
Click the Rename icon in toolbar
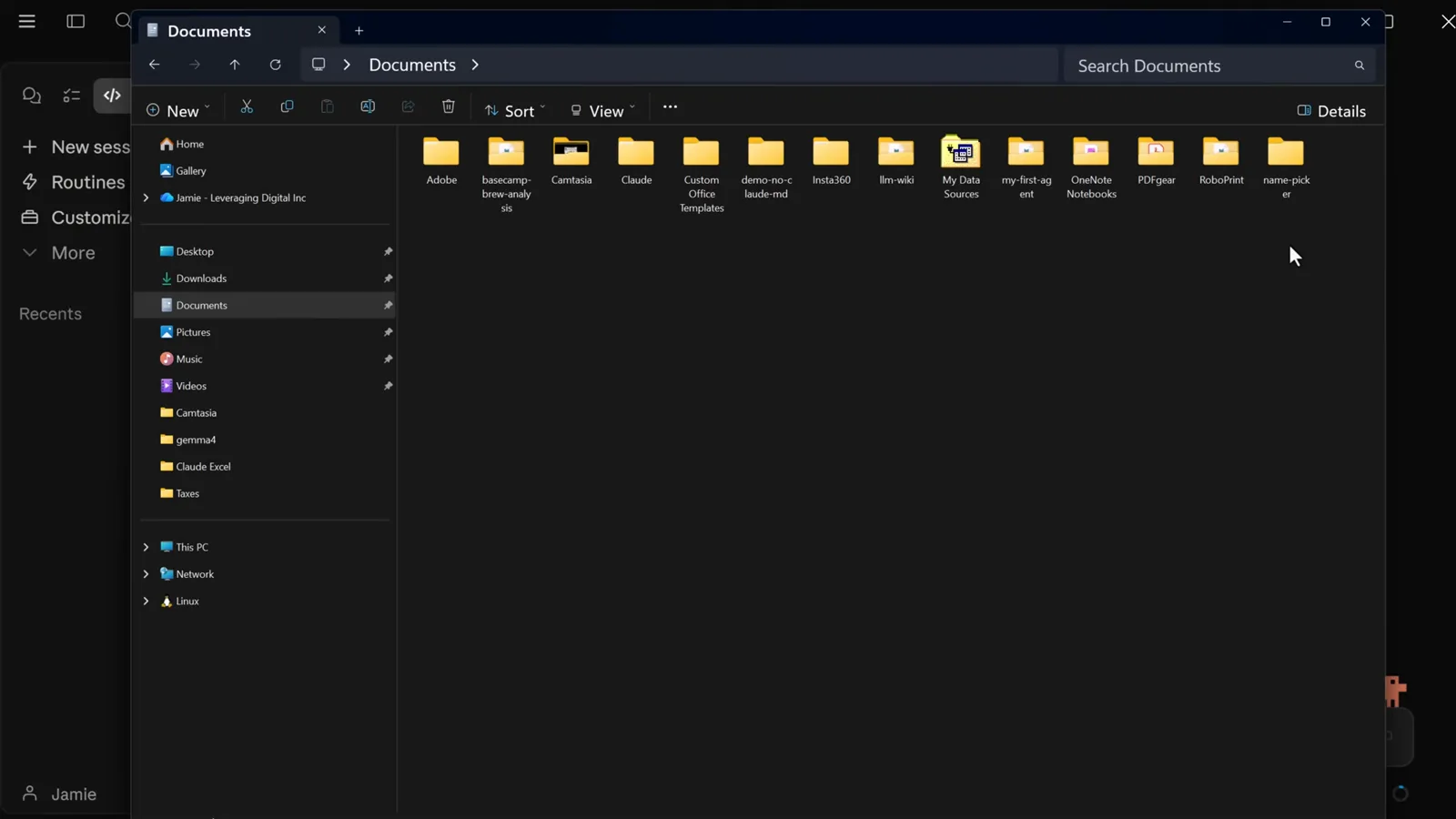pos(368,106)
